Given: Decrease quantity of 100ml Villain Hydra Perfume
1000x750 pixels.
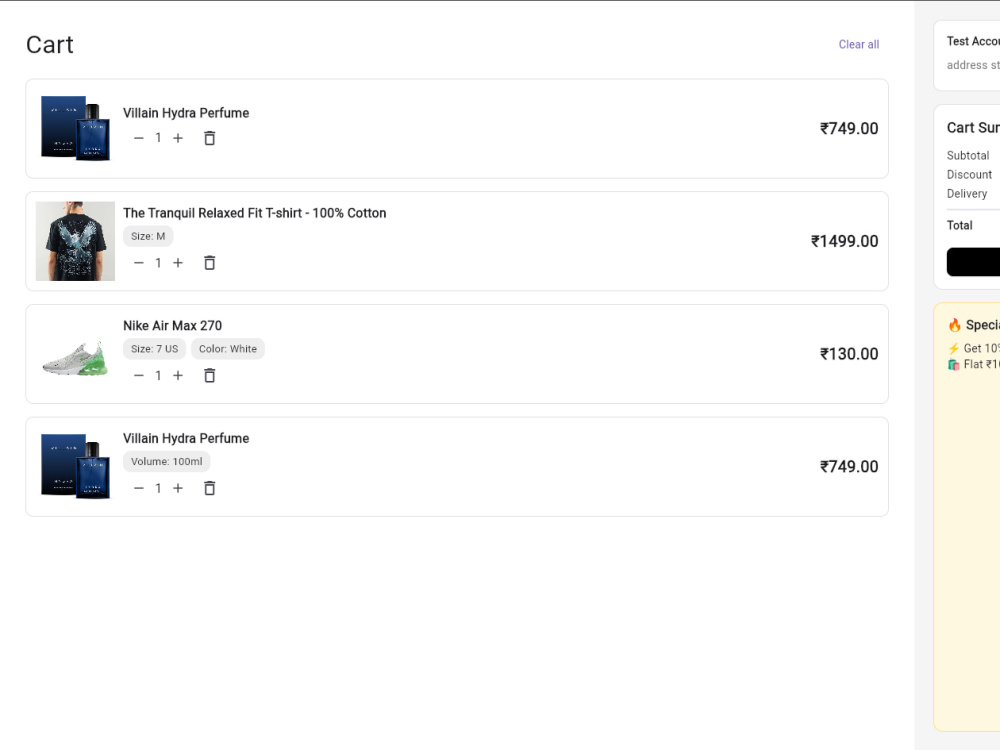Looking at the screenshot, I should (138, 489).
